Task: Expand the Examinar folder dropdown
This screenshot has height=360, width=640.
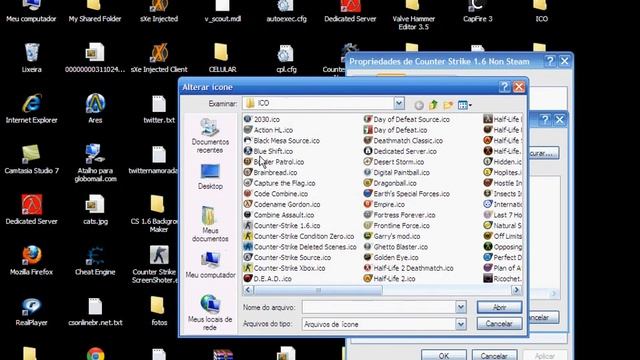Action: [399, 103]
